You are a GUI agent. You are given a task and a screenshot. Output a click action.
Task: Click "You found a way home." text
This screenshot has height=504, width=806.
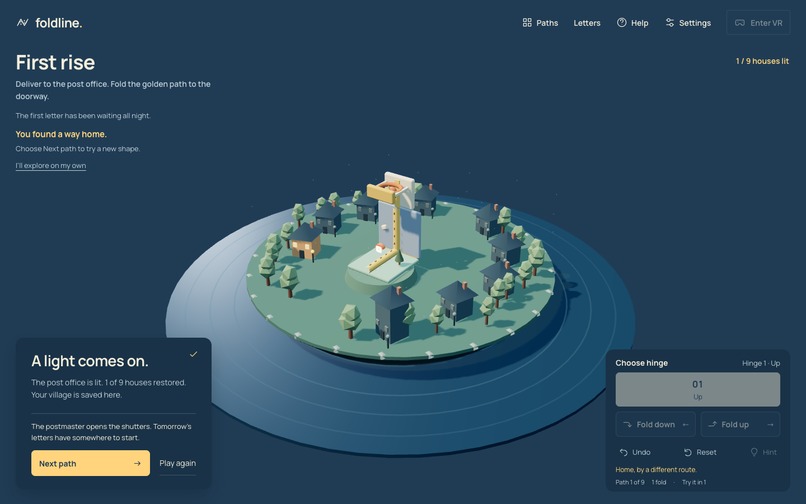coord(61,134)
